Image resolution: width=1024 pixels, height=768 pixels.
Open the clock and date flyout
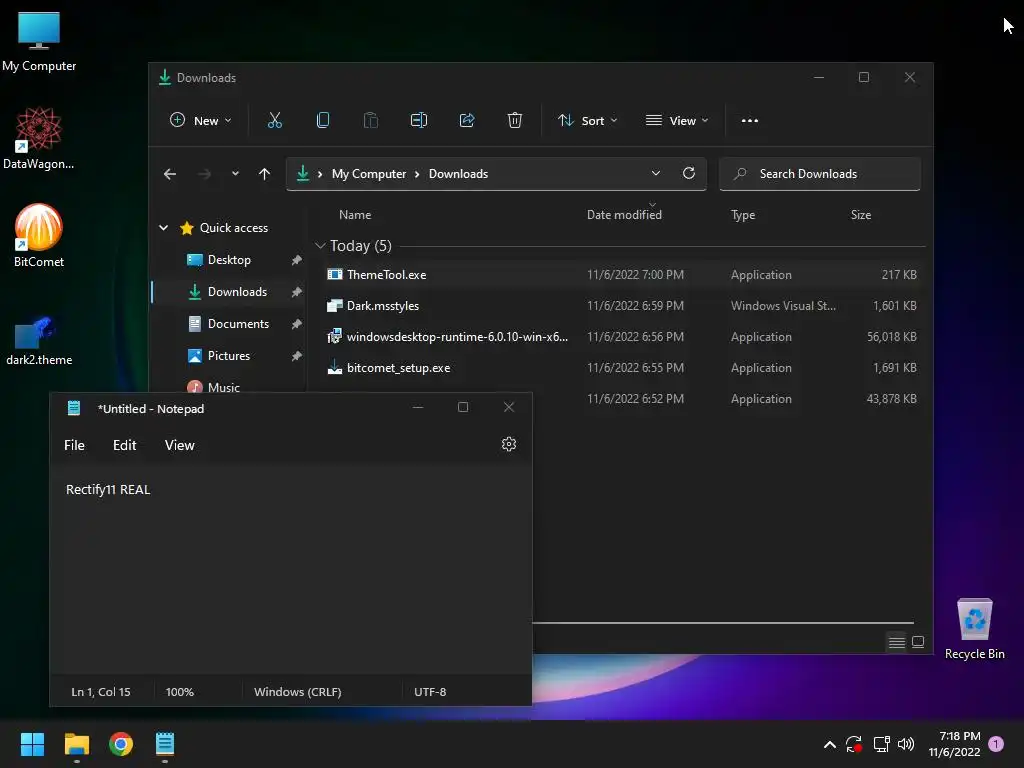coord(954,744)
